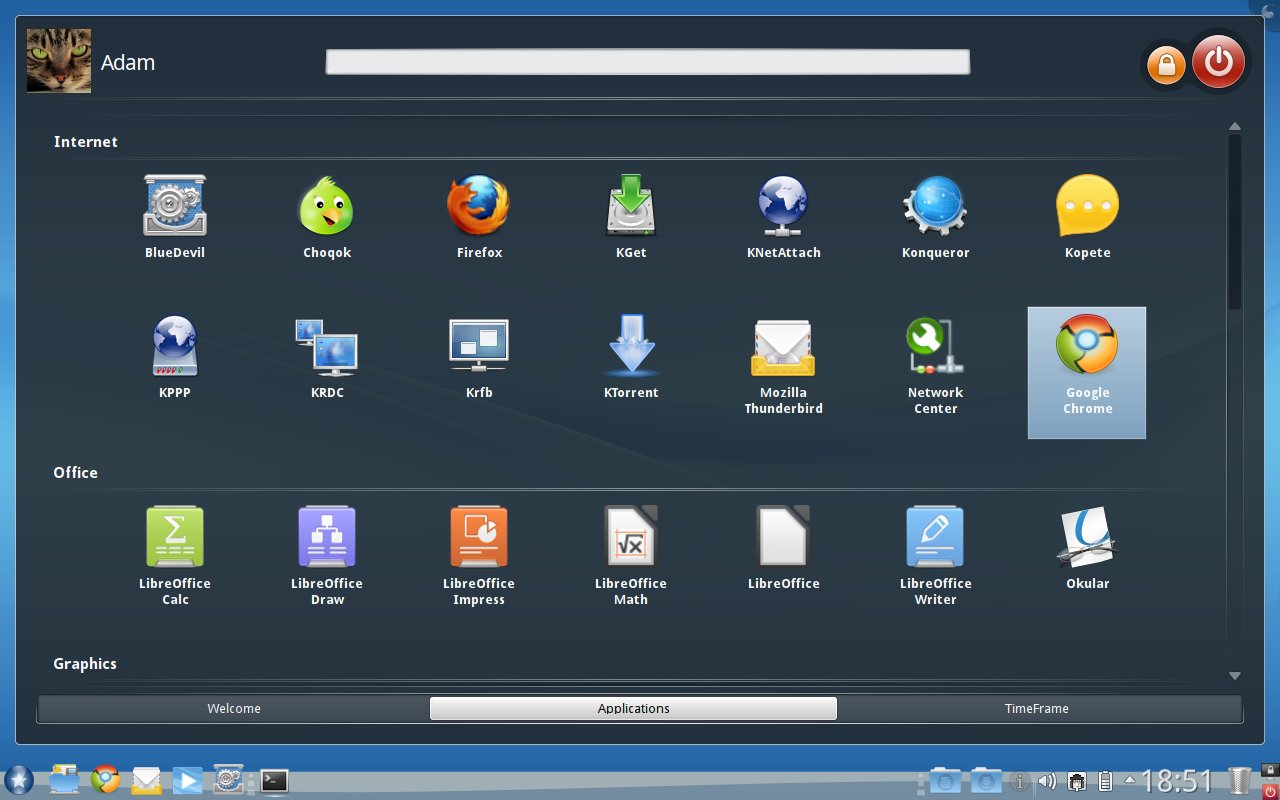Open Krfb desktop sharing
Image resolution: width=1280 pixels, height=800 pixels.
click(479, 358)
